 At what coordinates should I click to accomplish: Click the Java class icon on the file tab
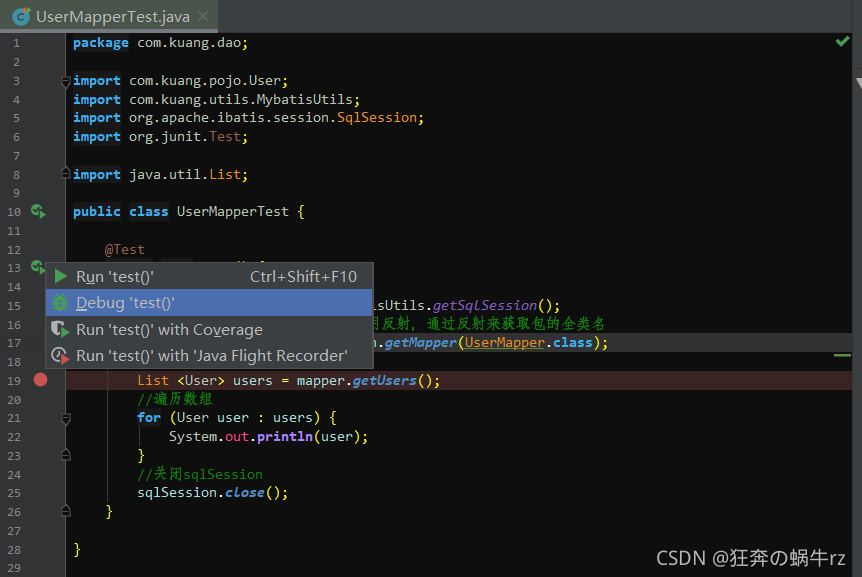[21, 16]
